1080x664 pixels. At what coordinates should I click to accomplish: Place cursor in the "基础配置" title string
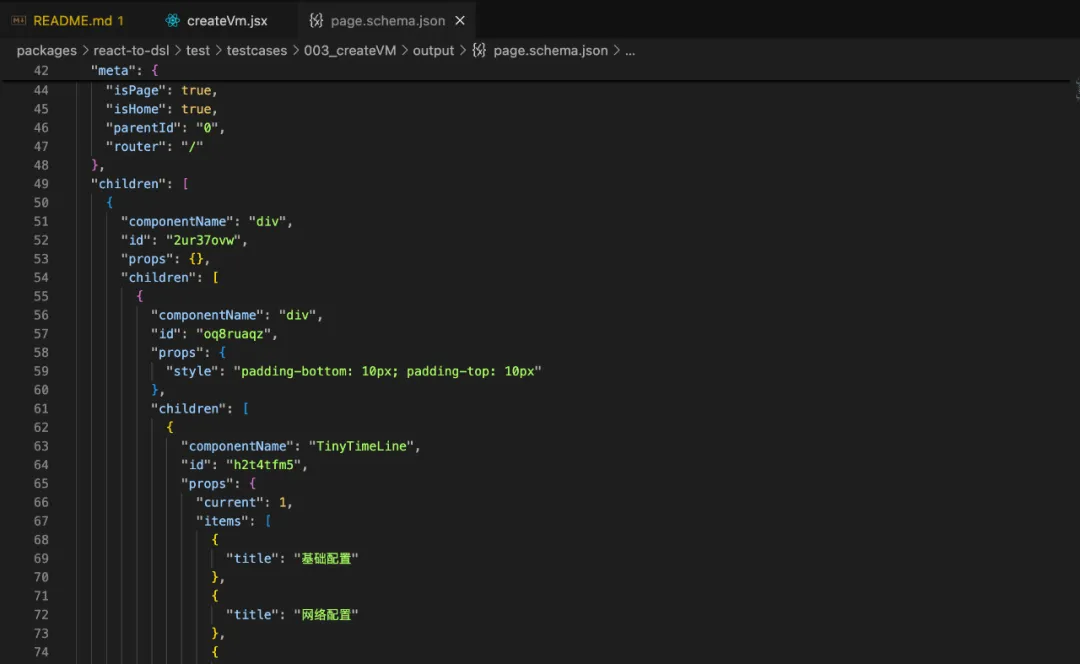pyautogui.click(x=329, y=558)
